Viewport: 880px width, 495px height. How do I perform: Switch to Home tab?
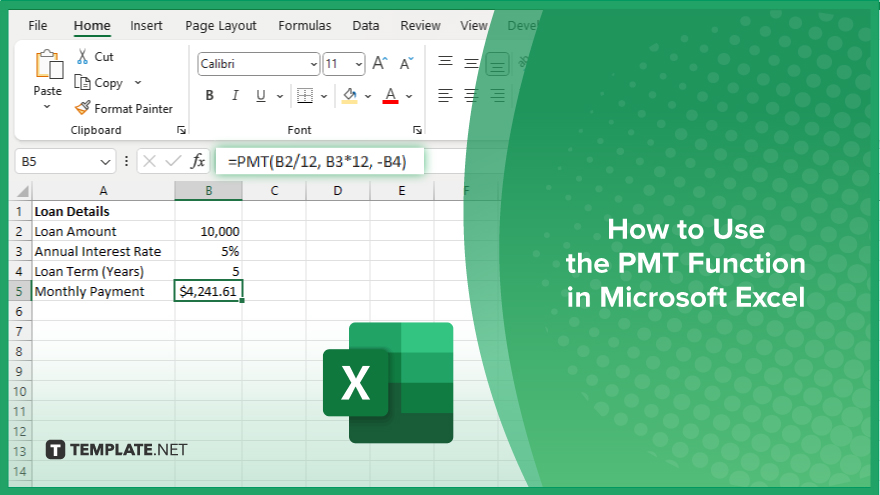(92, 26)
